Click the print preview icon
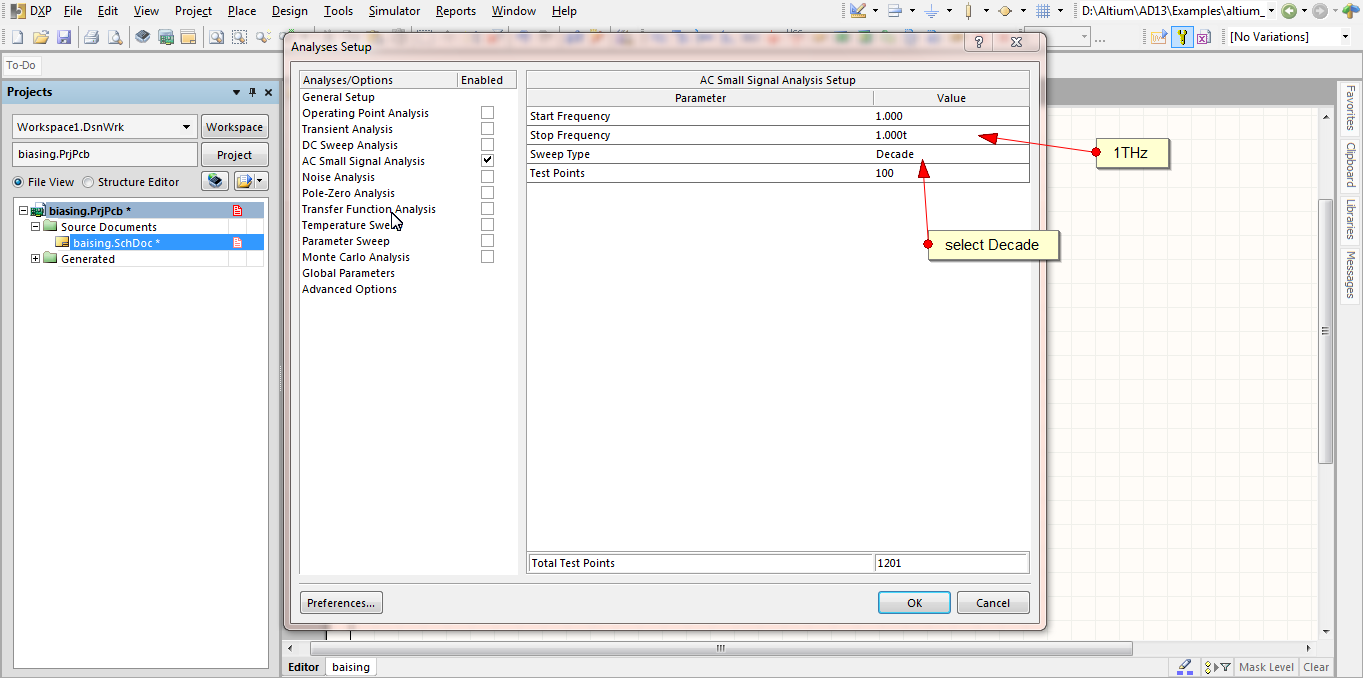The image size is (1363, 678). tap(115, 37)
